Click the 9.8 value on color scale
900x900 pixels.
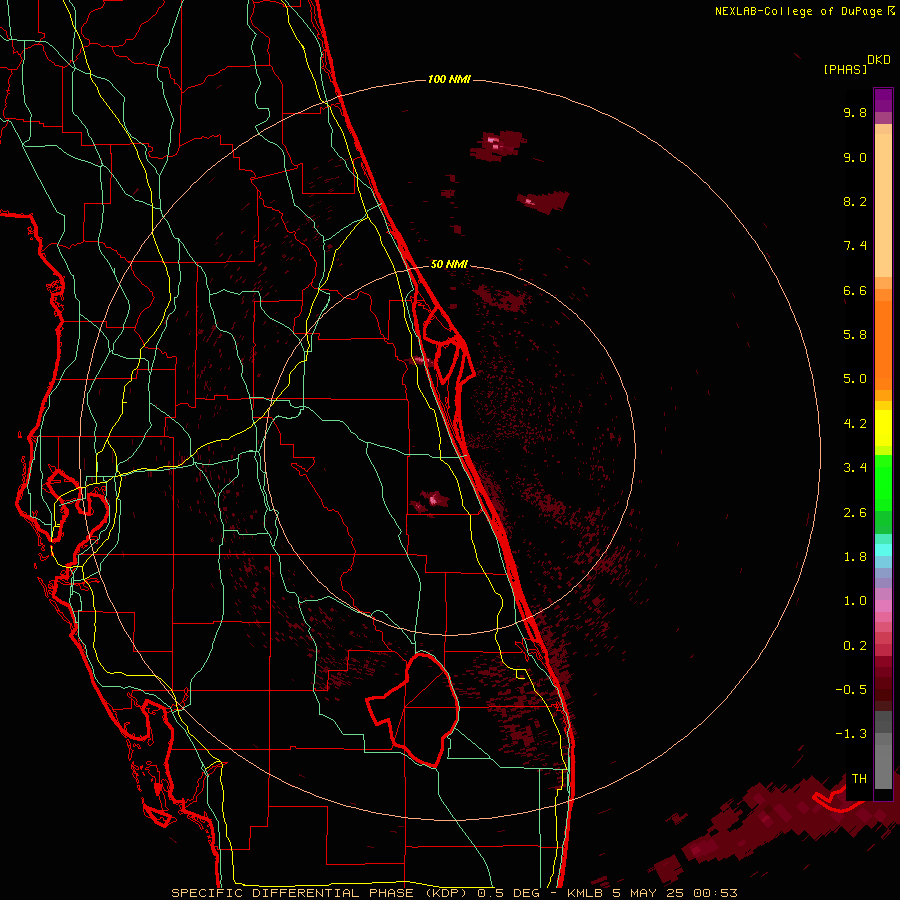(x=855, y=112)
